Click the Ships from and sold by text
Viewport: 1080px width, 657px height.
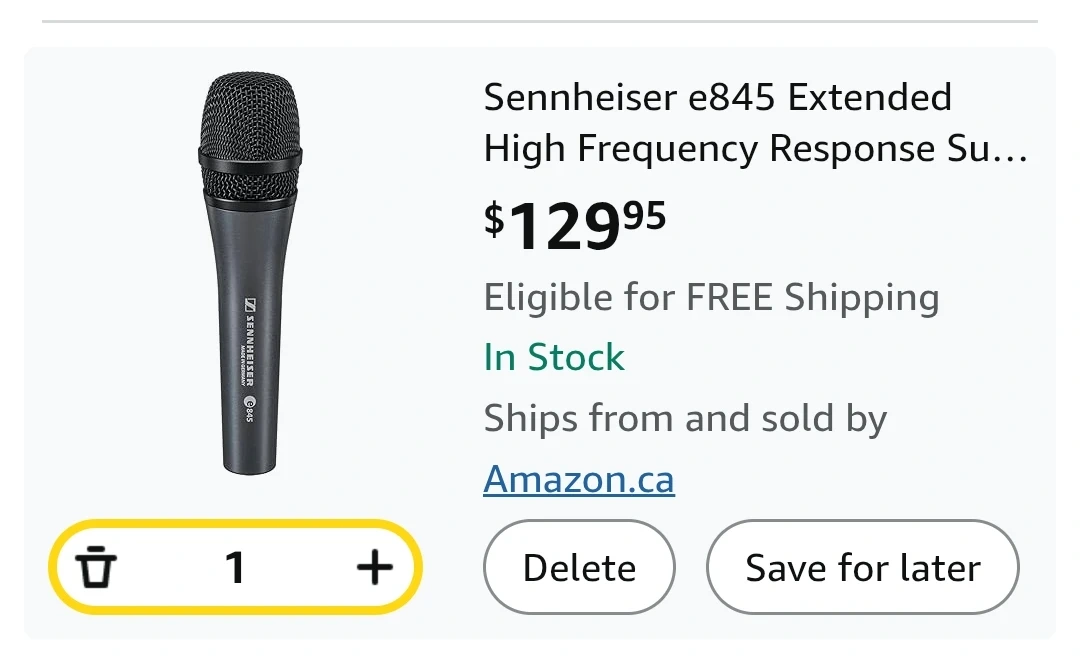tap(685, 418)
